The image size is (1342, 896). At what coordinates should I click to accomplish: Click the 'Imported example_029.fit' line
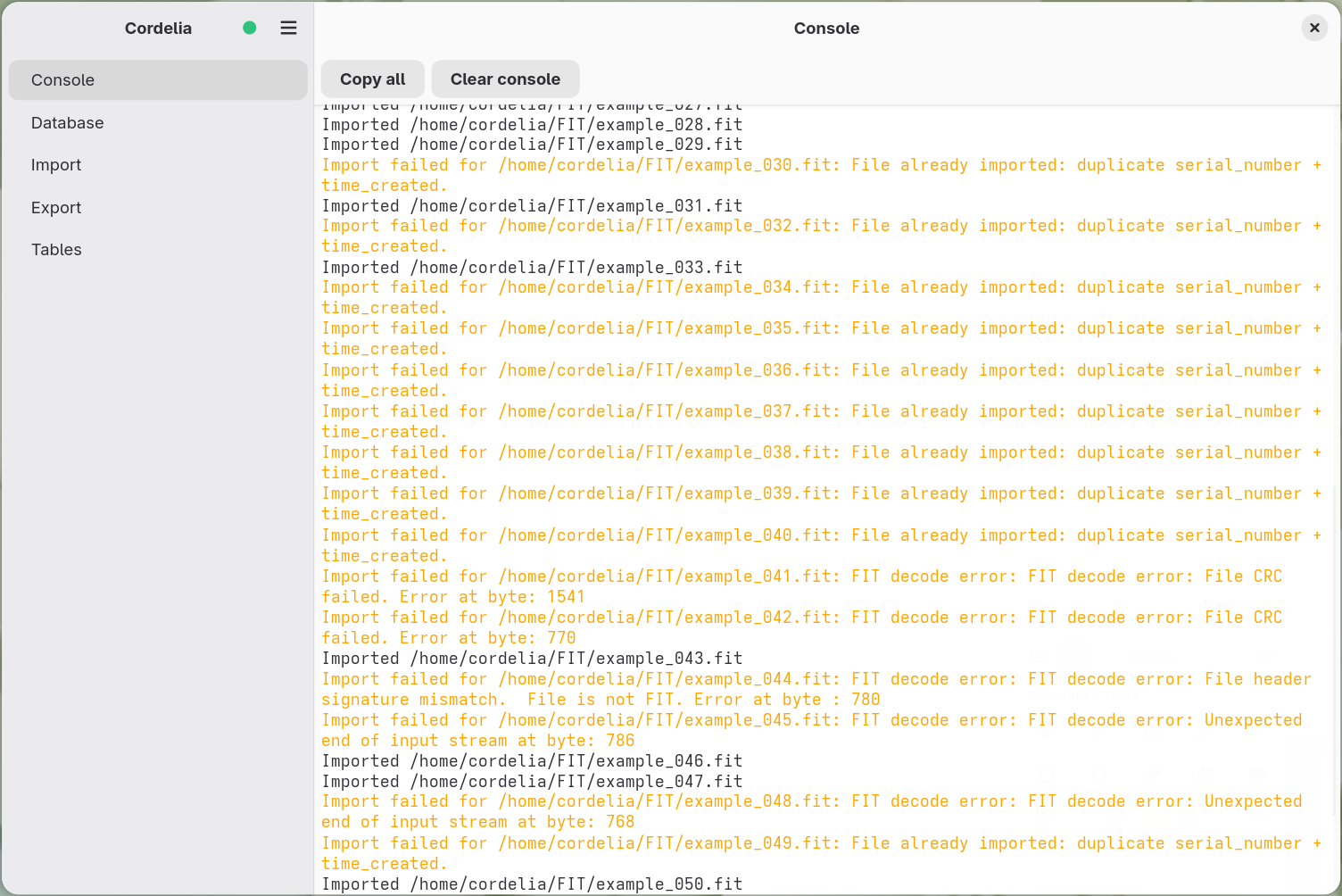pyautogui.click(x=533, y=145)
